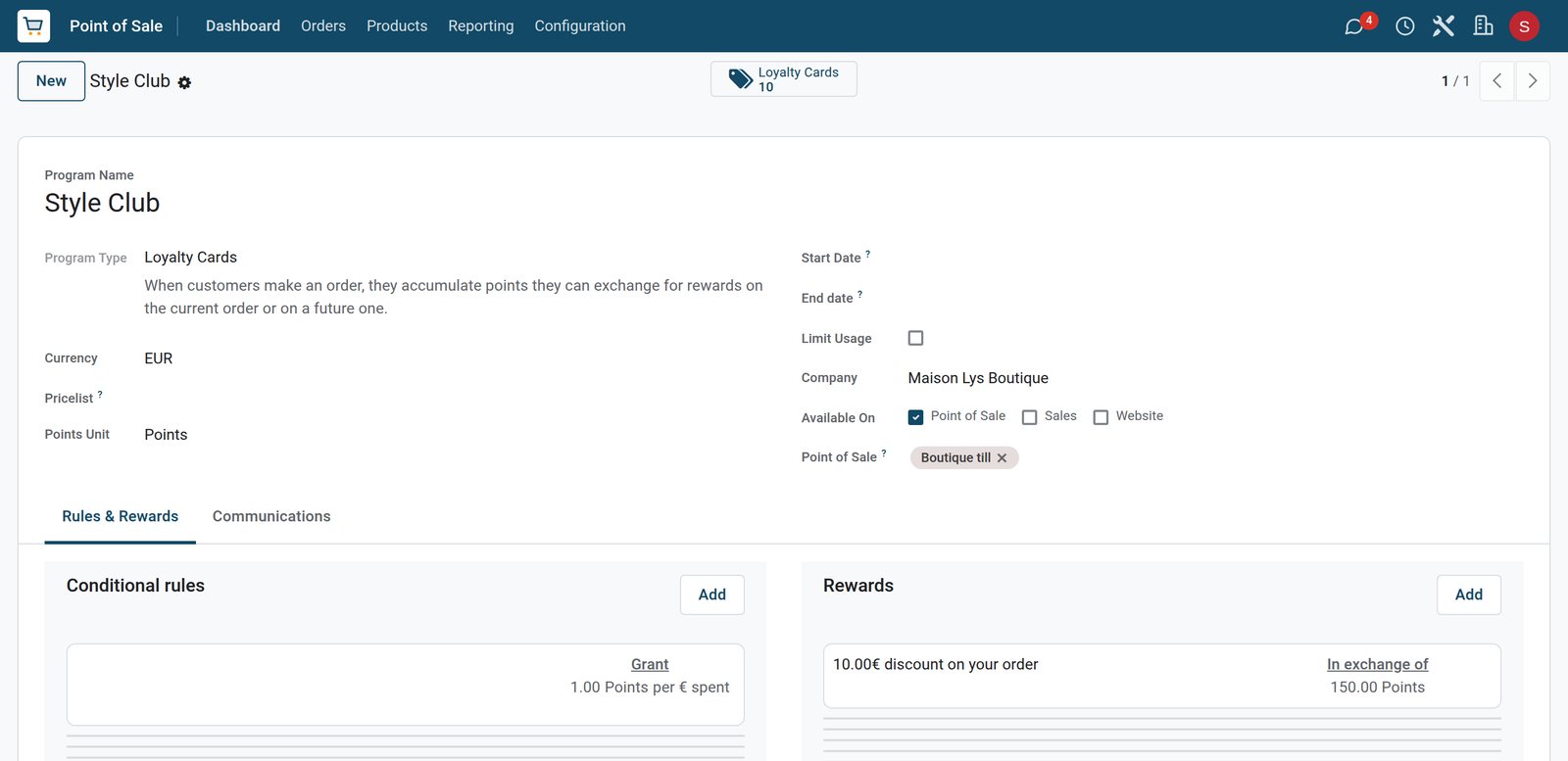The image size is (1568, 761).
Task: Open the Orders menu
Action: [323, 26]
